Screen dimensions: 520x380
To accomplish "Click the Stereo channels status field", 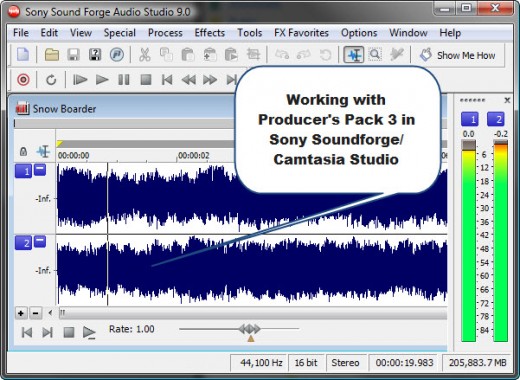I will point(345,363).
